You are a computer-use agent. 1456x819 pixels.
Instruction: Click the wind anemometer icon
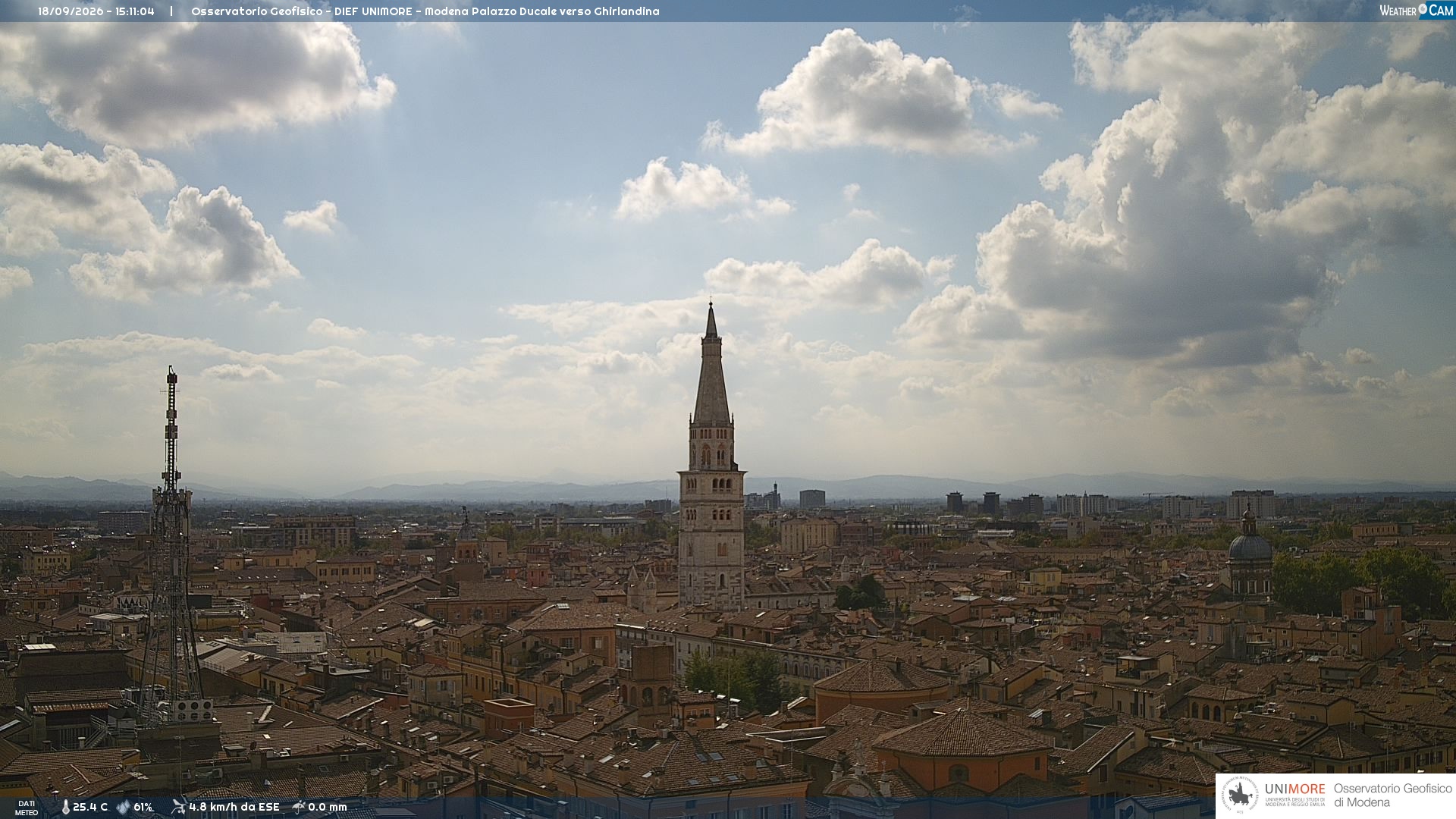point(178,807)
